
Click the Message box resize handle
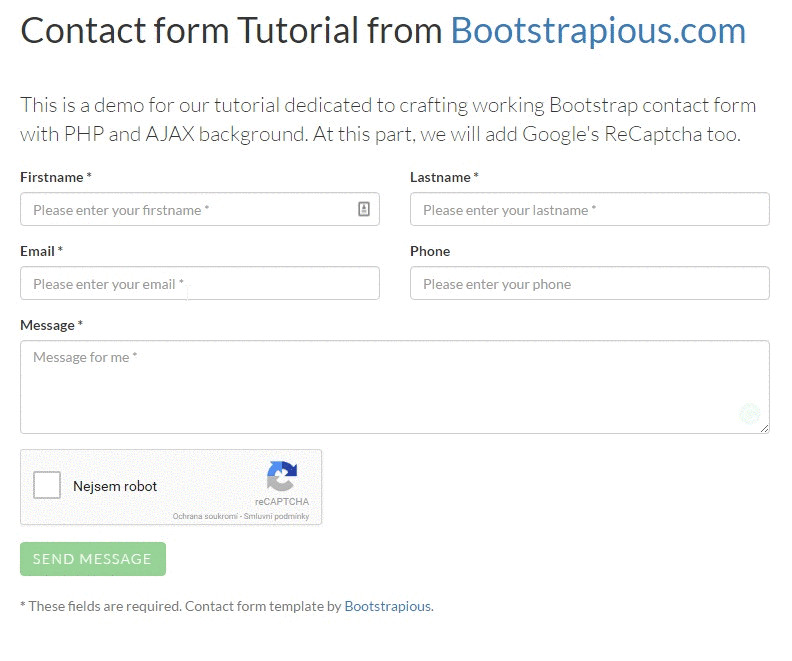[765, 429]
